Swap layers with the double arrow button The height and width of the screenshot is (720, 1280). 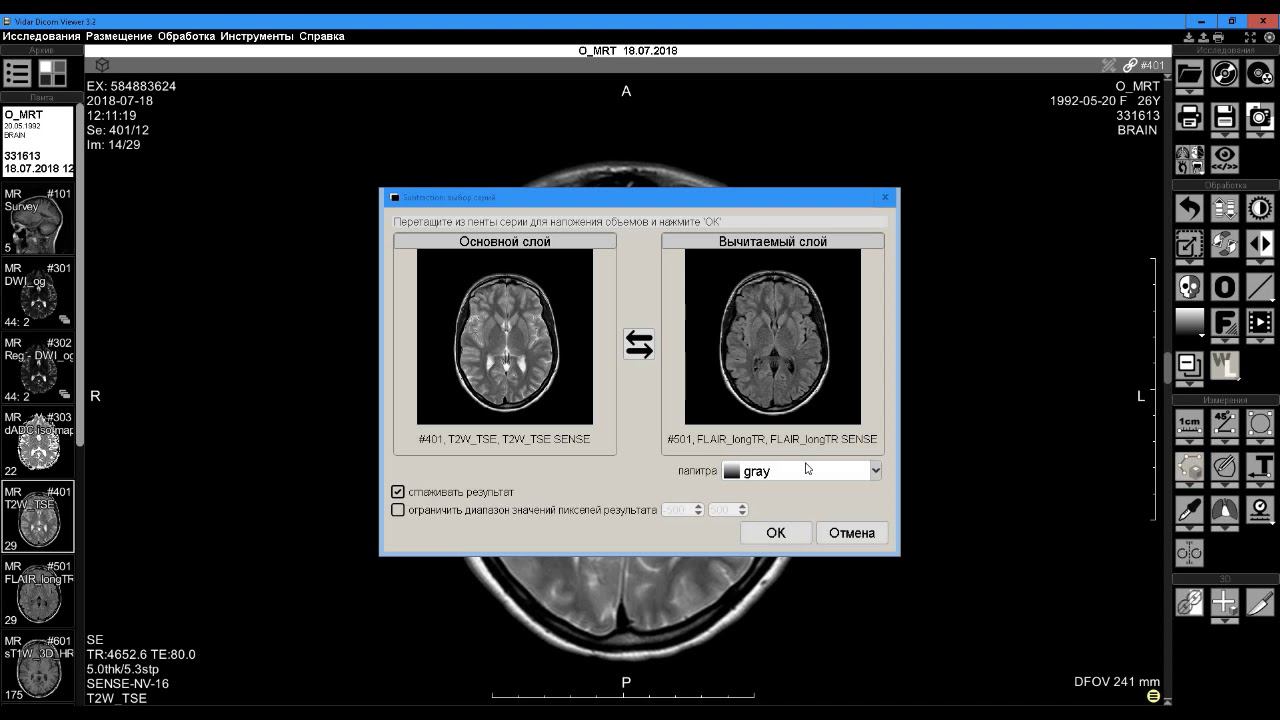(639, 344)
